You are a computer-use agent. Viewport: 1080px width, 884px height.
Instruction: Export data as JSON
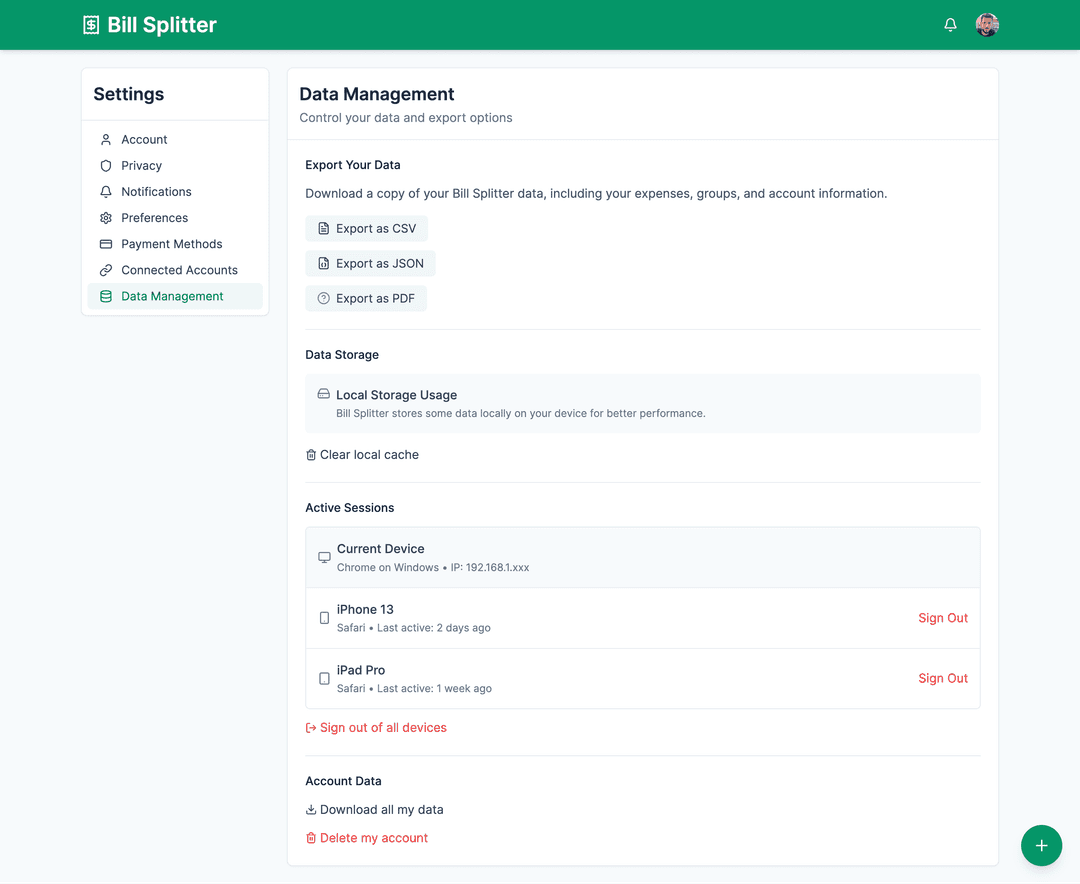click(370, 264)
